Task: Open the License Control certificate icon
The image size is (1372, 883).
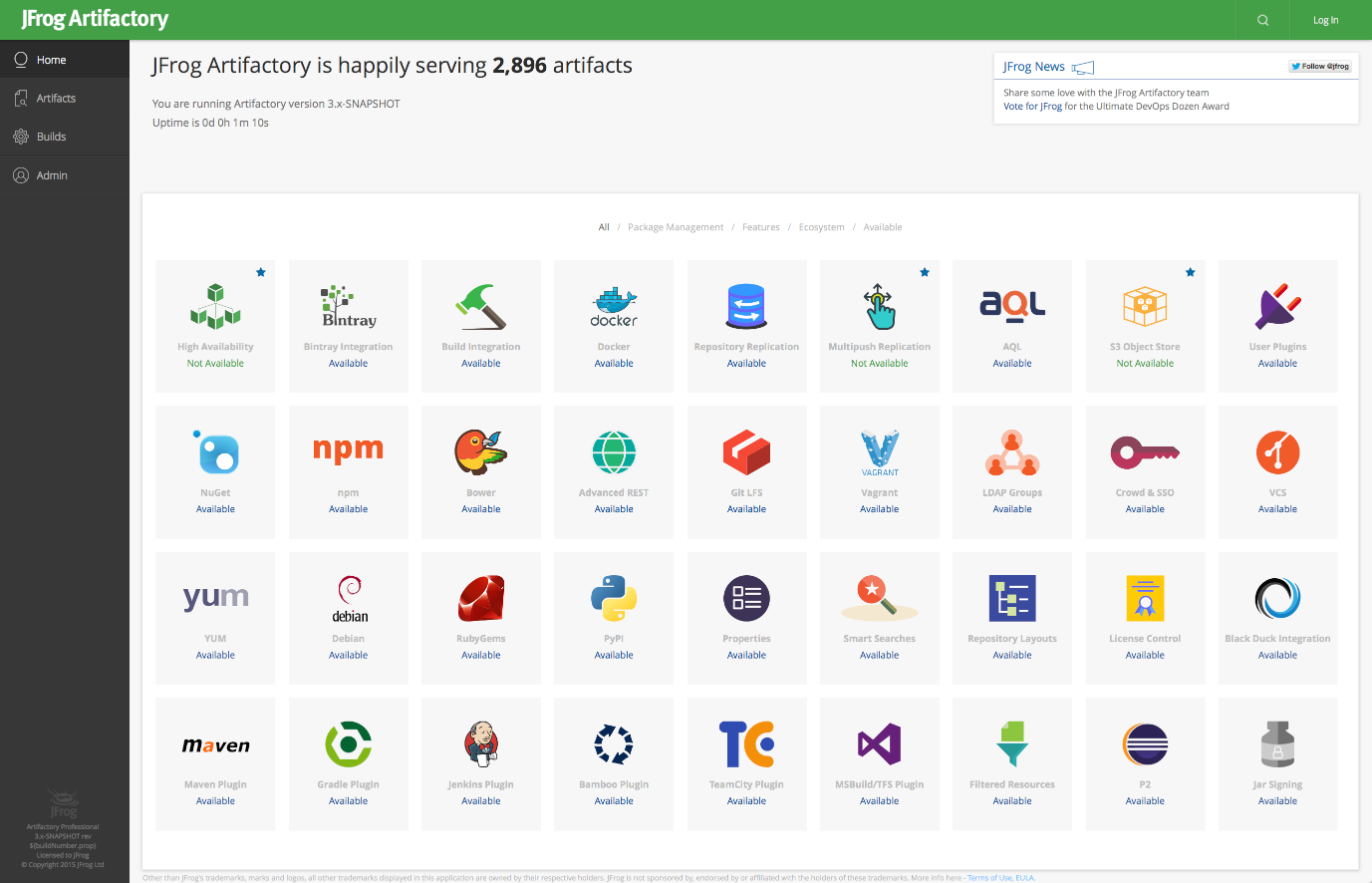Action: [1145, 598]
